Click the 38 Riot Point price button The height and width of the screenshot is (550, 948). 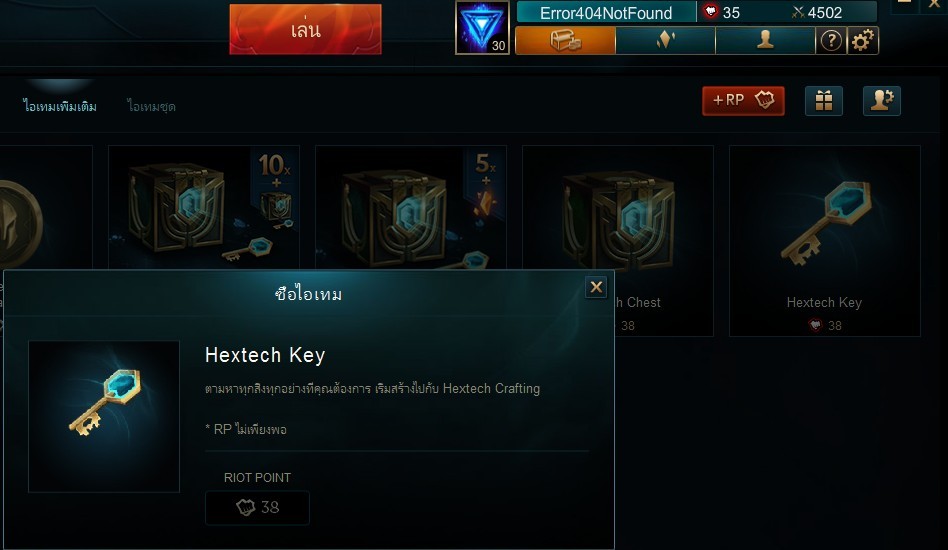[x=258, y=507]
